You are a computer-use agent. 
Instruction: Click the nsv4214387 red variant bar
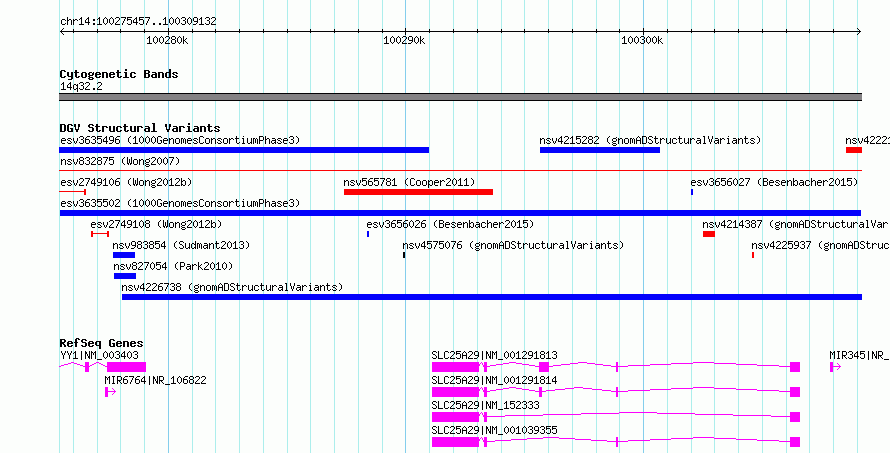coord(708,234)
